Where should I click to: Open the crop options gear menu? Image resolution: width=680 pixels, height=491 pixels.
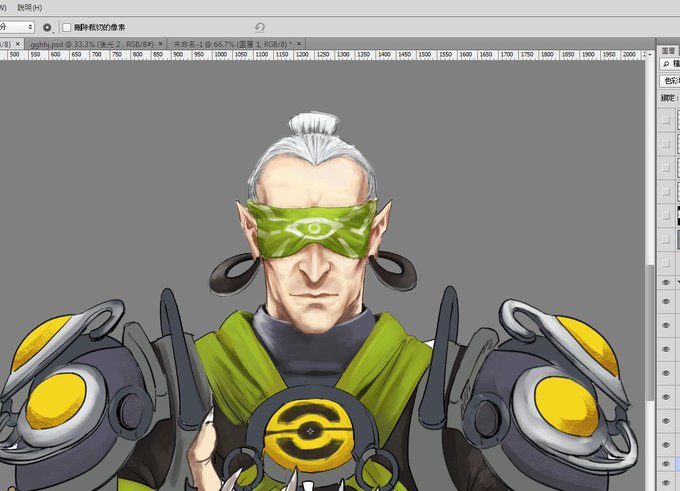pyautogui.click(x=47, y=28)
